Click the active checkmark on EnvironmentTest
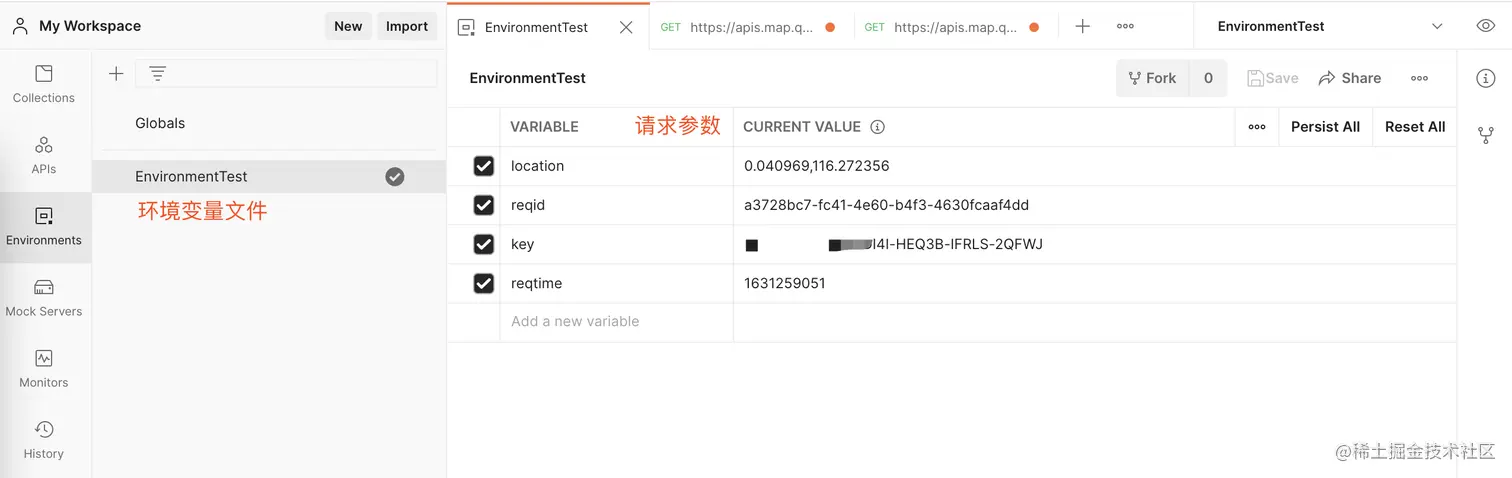This screenshot has height=478, width=1512. point(395,176)
